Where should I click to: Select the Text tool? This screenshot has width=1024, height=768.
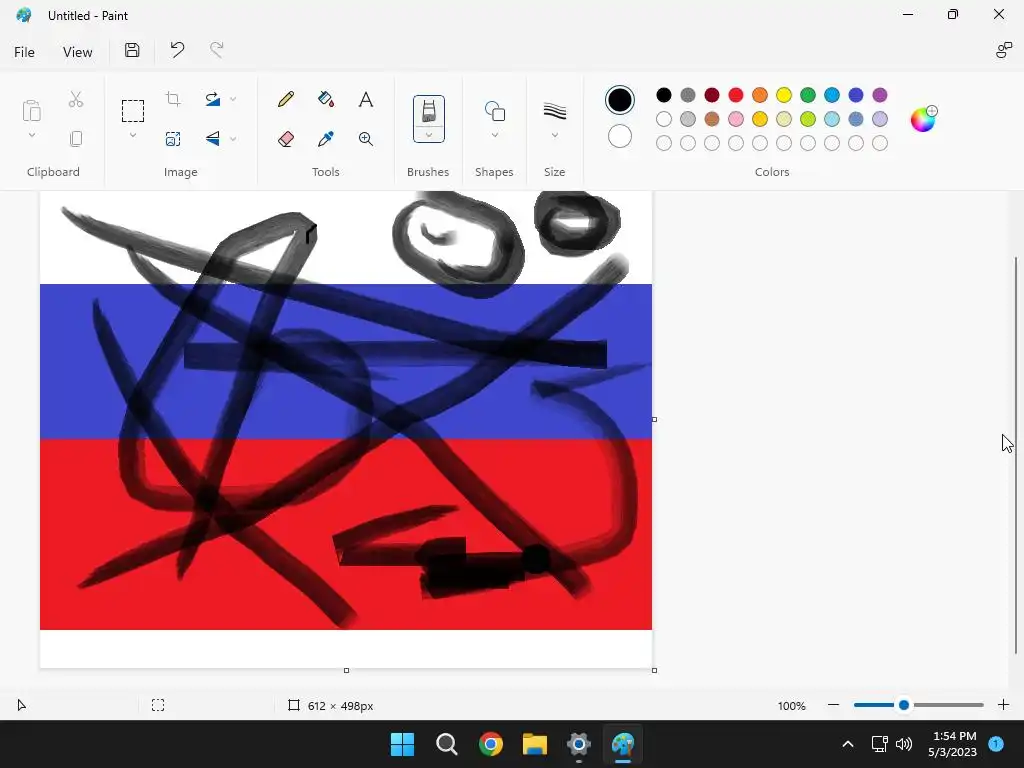pyautogui.click(x=366, y=99)
